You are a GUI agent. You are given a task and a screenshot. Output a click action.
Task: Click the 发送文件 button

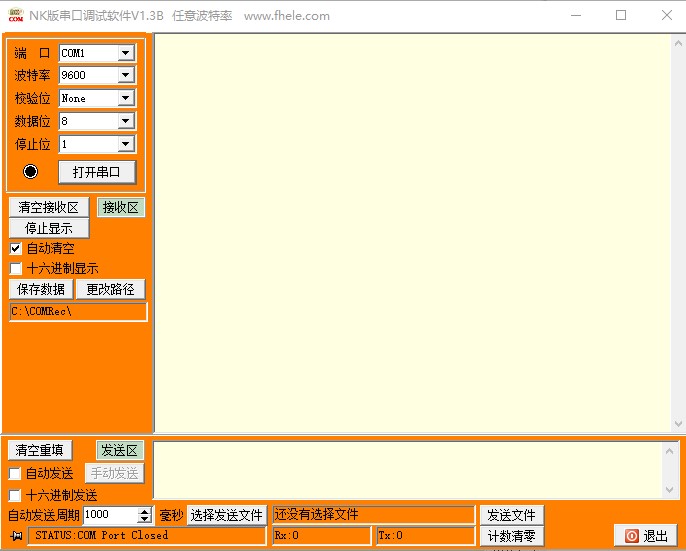(x=511, y=515)
